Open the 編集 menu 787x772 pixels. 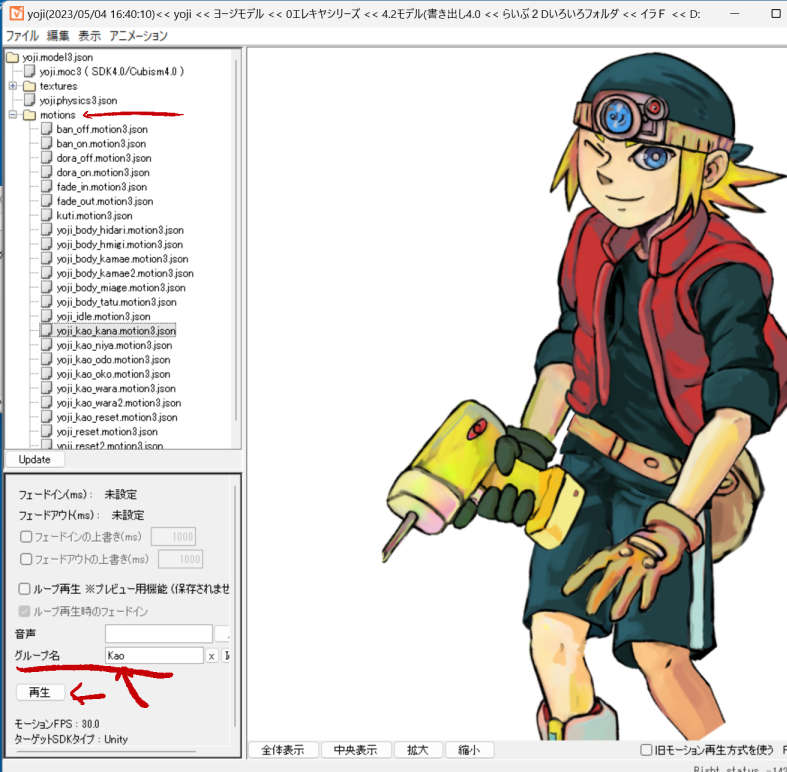pyautogui.click(x=58, y=36)
